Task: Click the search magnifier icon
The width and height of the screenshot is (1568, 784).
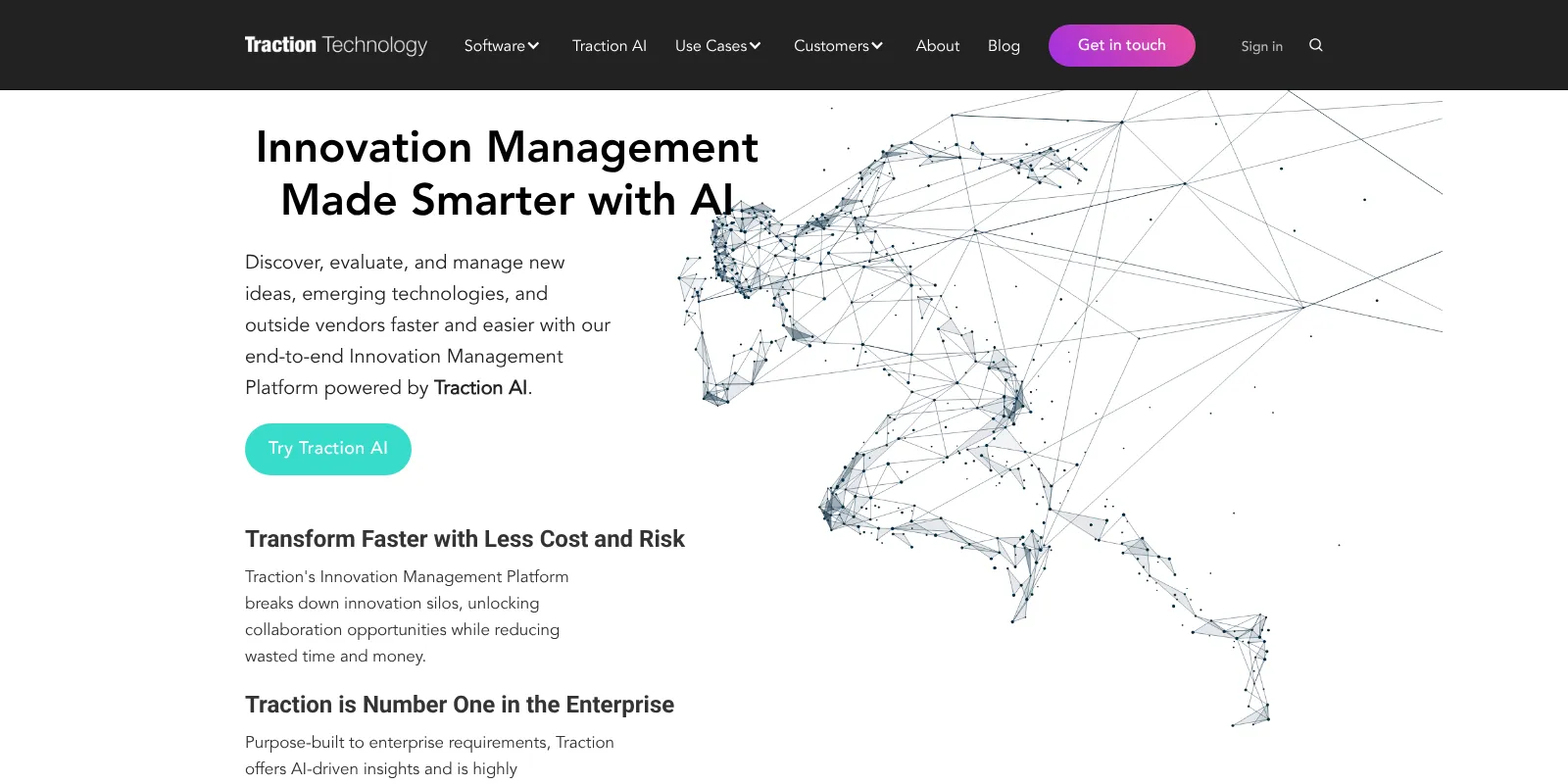Action: 1316,45
